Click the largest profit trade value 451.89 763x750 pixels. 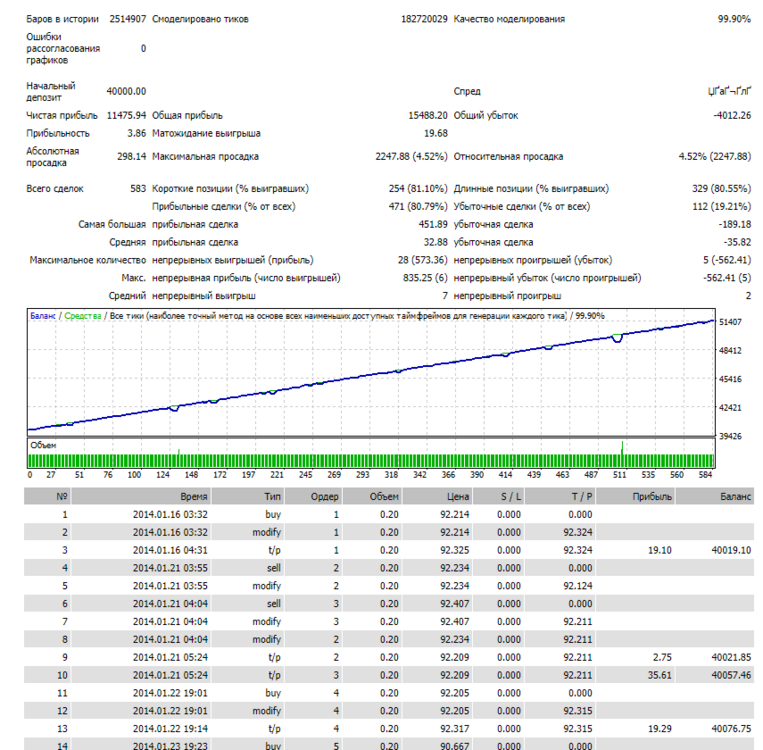point(433,224)
